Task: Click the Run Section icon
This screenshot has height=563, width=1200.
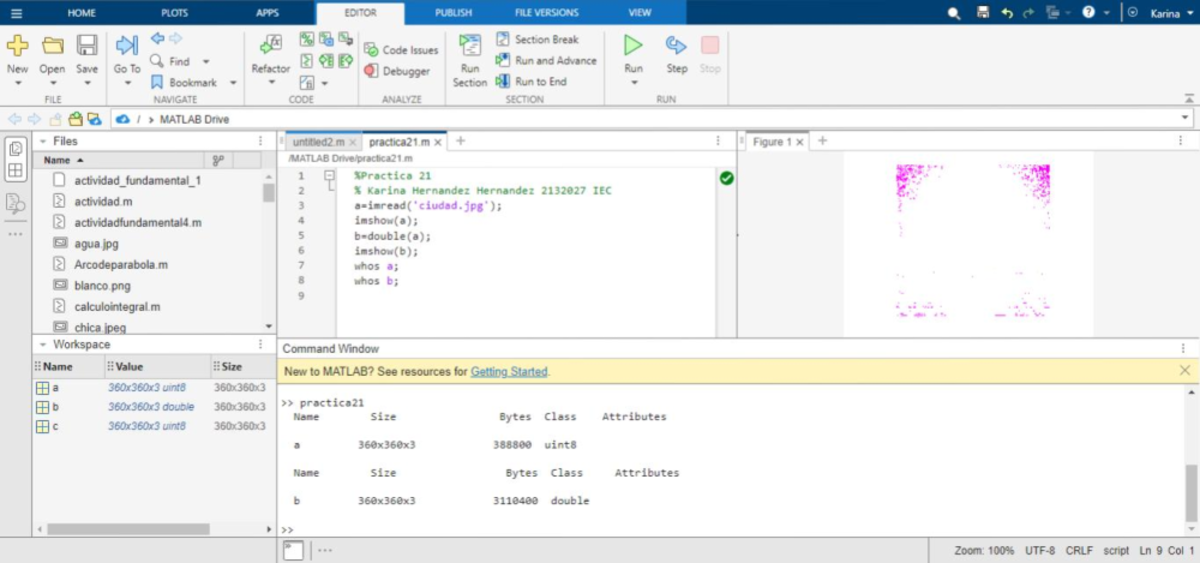Action: [470, 46]
